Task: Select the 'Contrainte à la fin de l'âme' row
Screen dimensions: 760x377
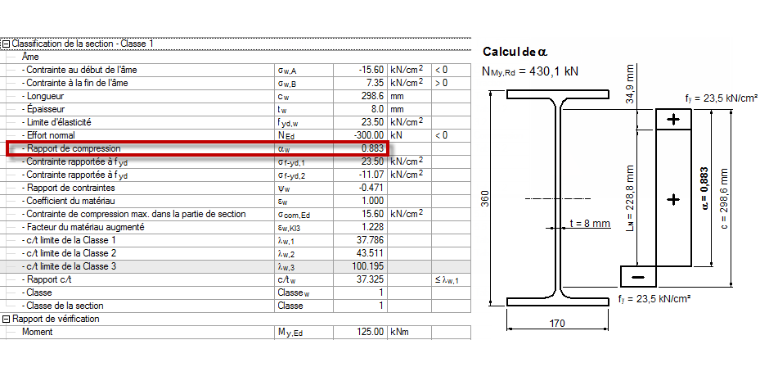Action: click(x=236, y=83)
